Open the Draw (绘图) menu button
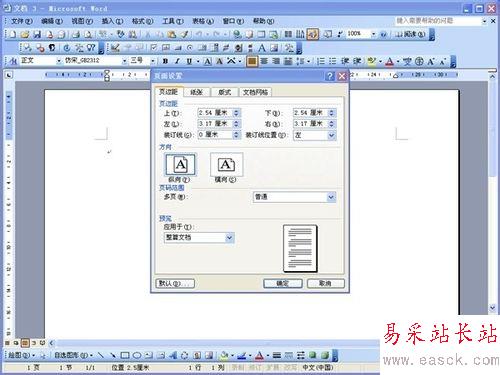The image size is (500, 375). coord(21,355)
